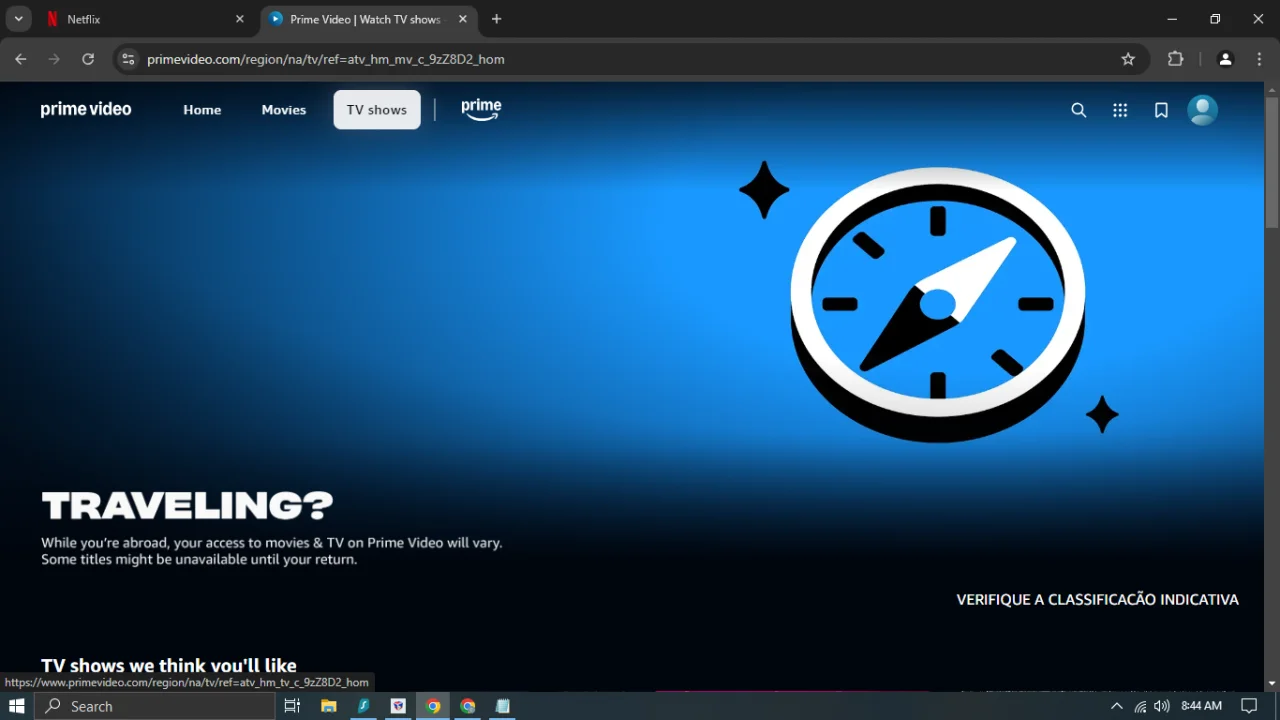The width and height of the screenshot is (1280, 720).
Task: Open the apps grid menu icon
Action: tap(1120, 110)
